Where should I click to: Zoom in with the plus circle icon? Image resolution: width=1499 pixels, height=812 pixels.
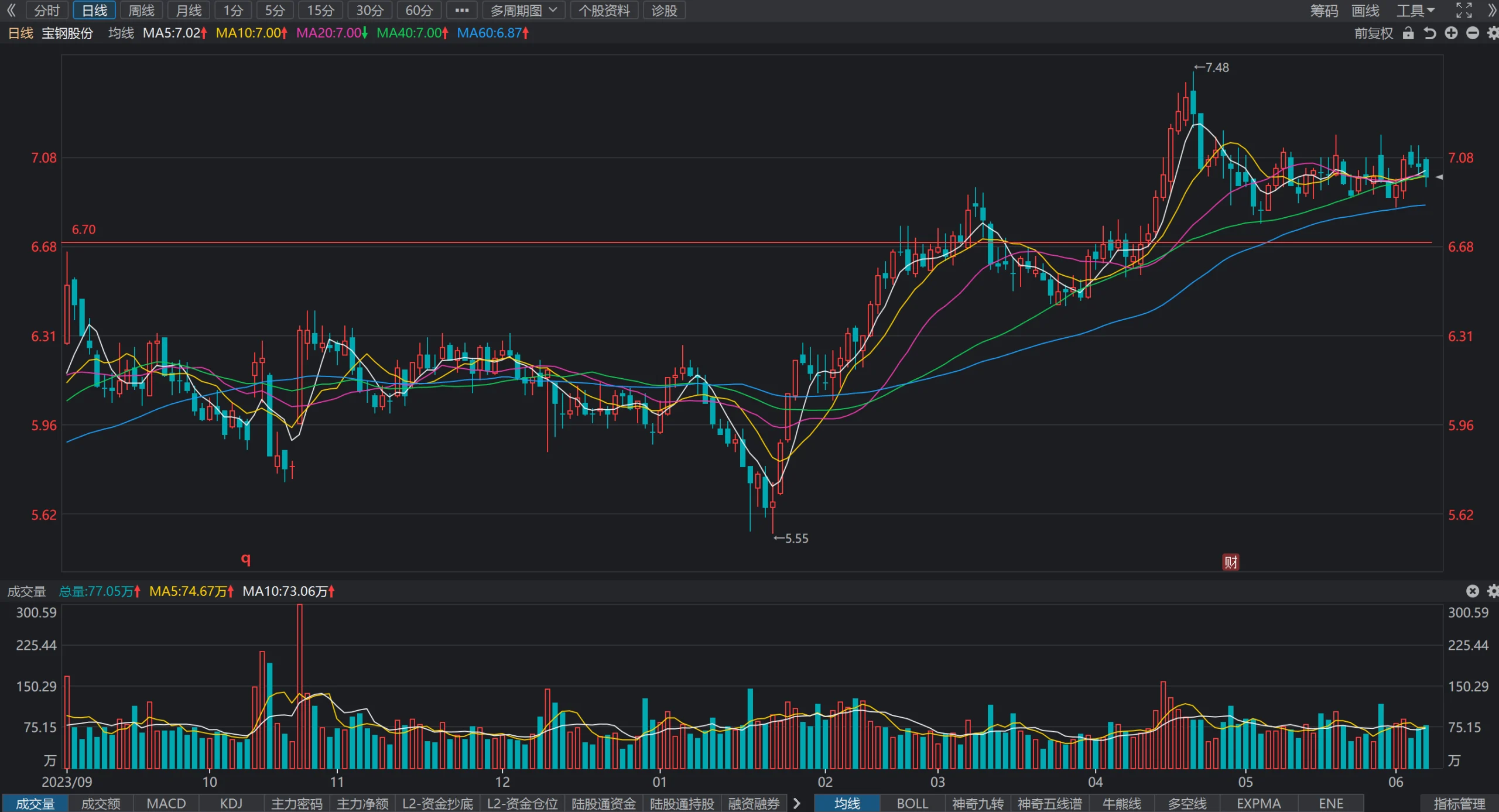1451,33
